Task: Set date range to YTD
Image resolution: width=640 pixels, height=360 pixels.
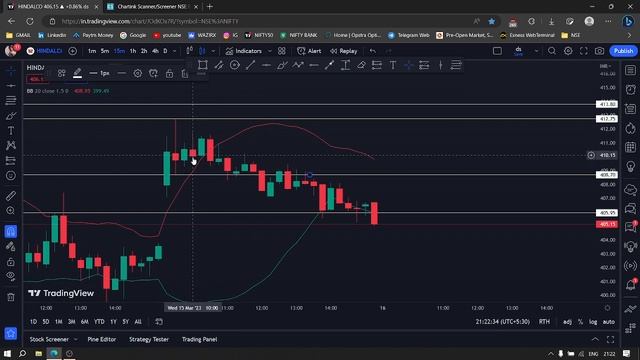Action: [99, 322]
